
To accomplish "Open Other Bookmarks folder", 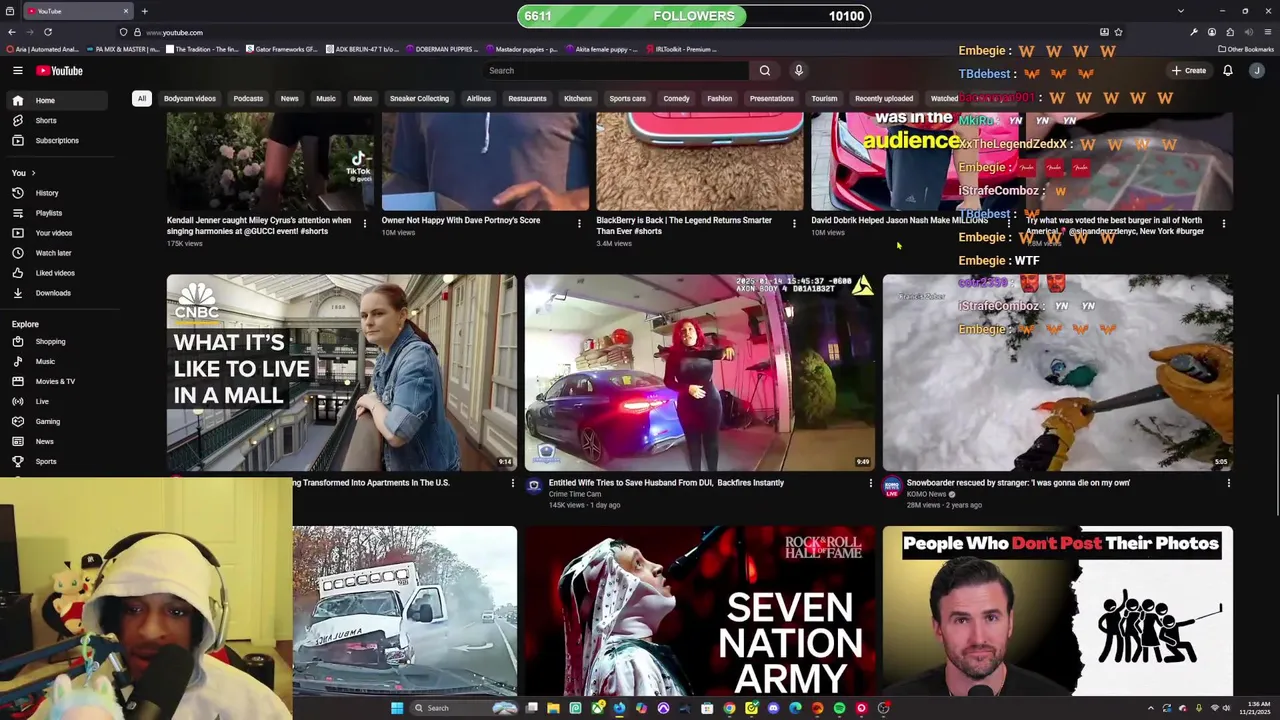I will click(x=1246, y=49).
